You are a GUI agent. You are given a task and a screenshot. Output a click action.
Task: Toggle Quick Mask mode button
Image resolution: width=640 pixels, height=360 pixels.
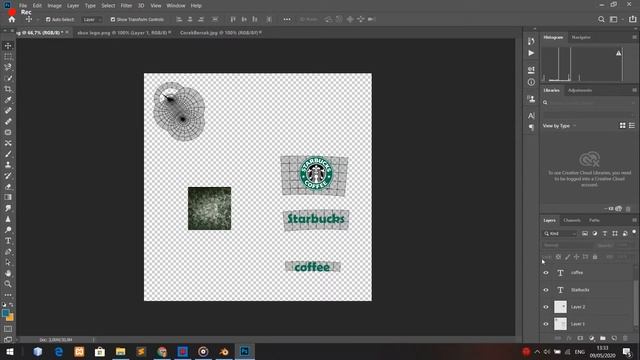point(8,329)
